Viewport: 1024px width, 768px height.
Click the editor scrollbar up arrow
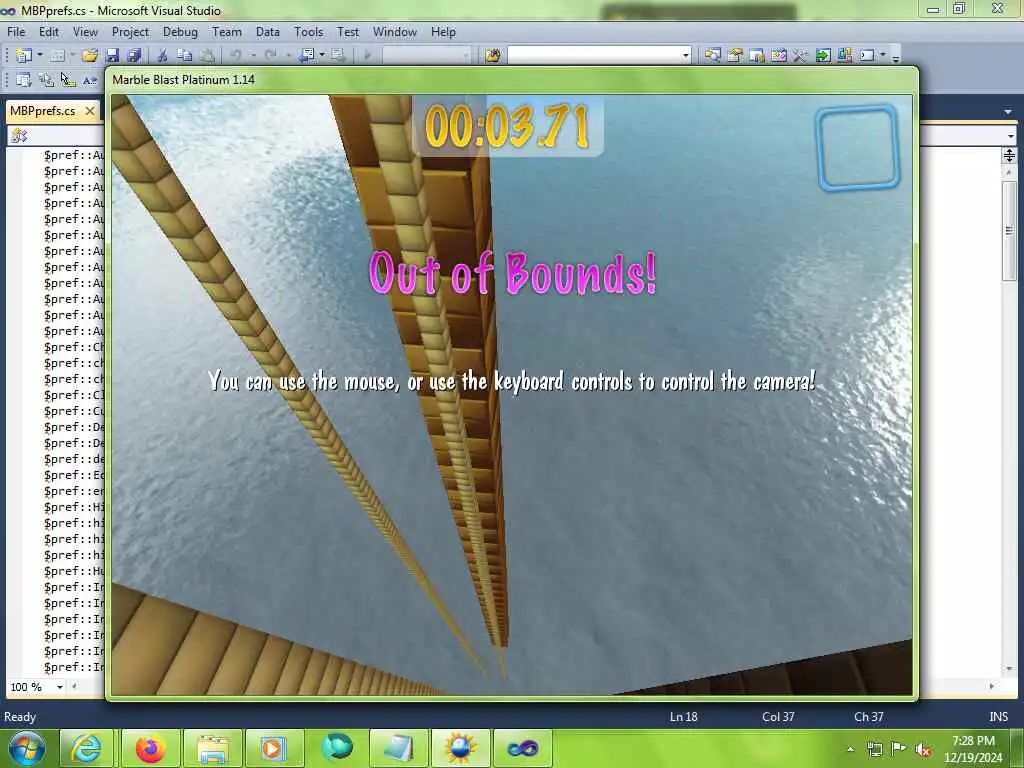click(x=1009, y=172)
